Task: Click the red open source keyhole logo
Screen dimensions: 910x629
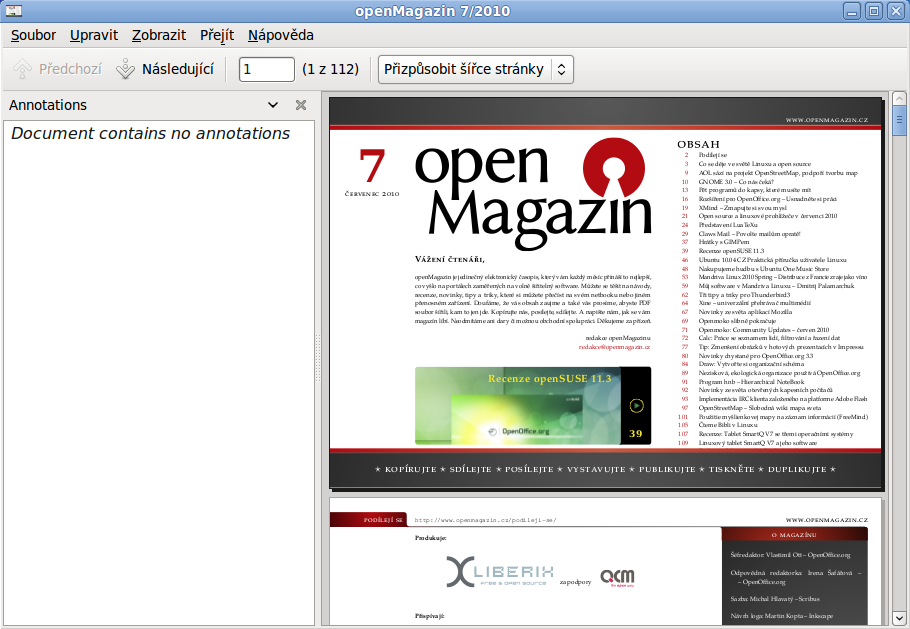Action: (614, 167)
